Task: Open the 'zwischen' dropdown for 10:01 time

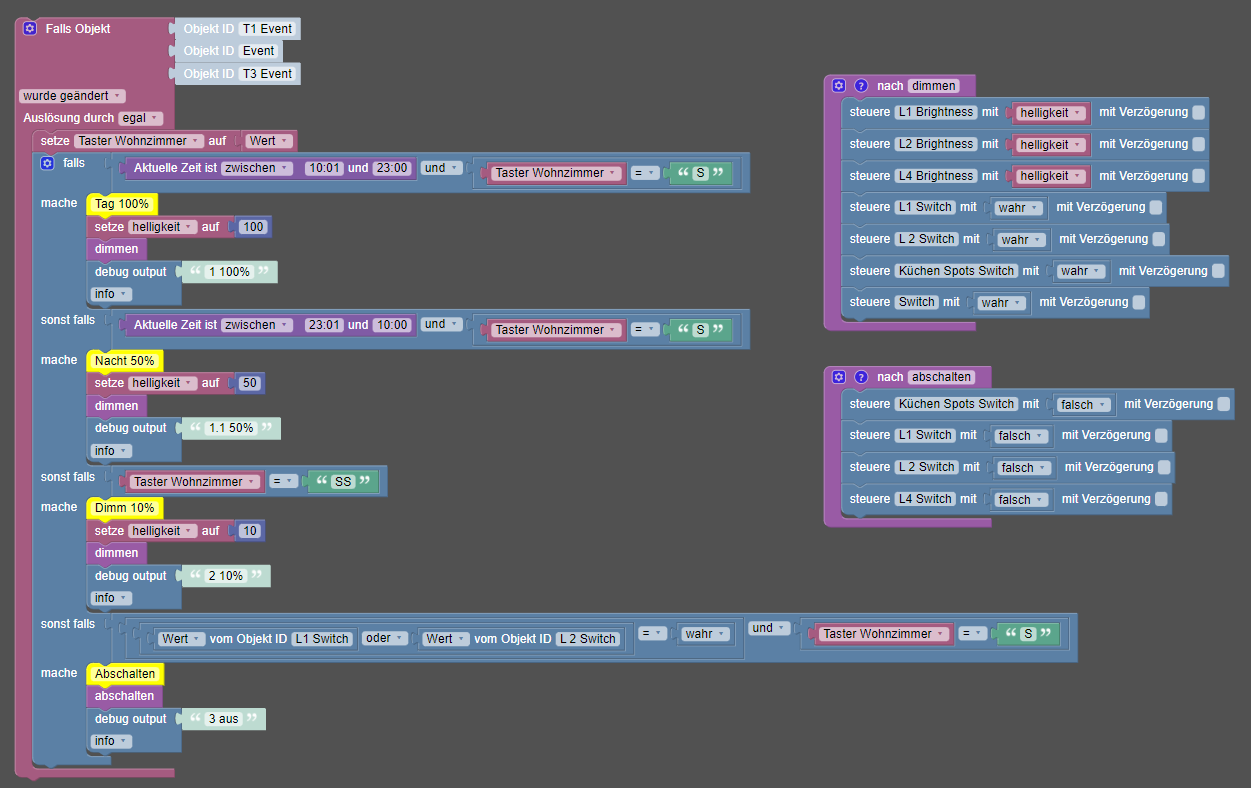Action: coord(257,168)
